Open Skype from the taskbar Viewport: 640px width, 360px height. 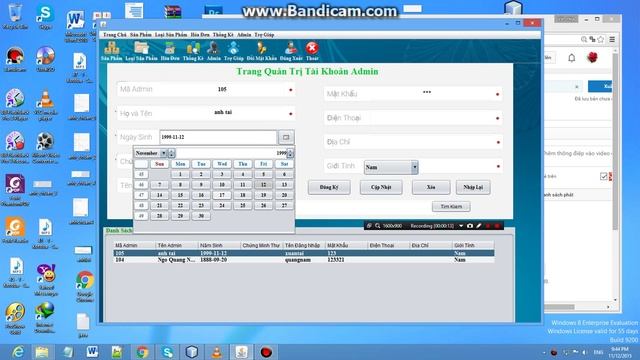167,352
